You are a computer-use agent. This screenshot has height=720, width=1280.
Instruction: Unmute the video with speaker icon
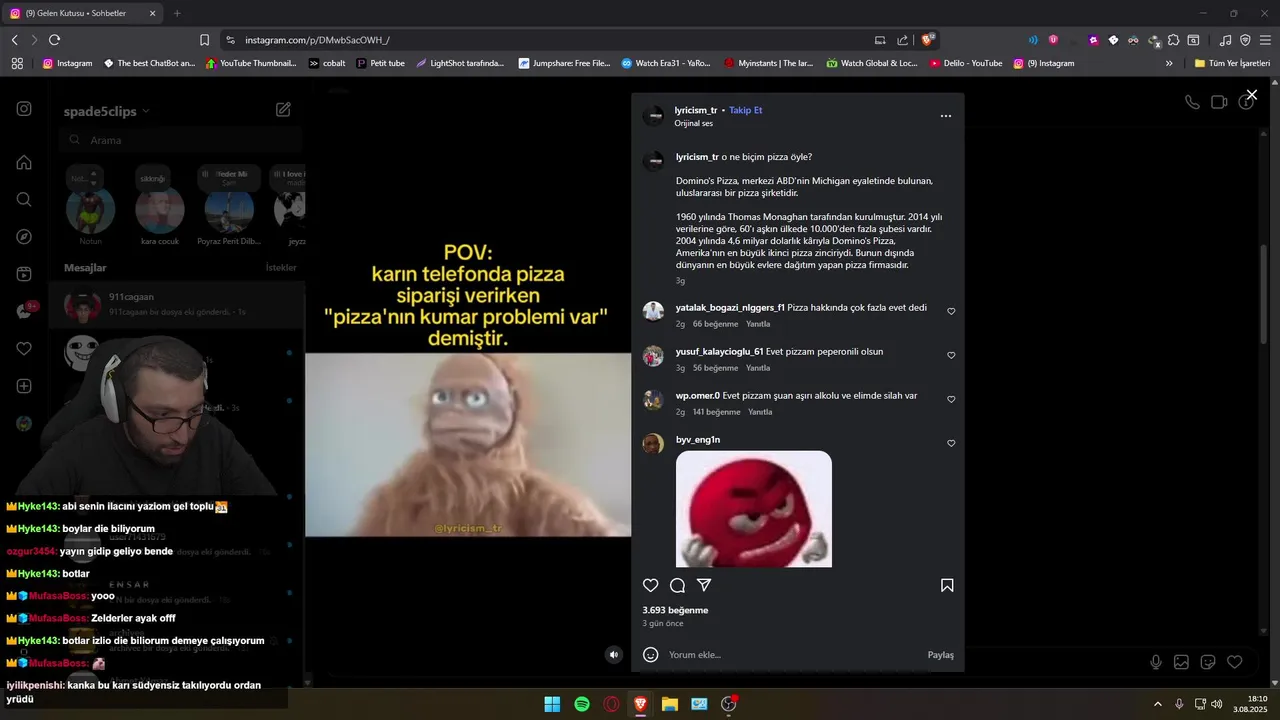click(614, 655)
